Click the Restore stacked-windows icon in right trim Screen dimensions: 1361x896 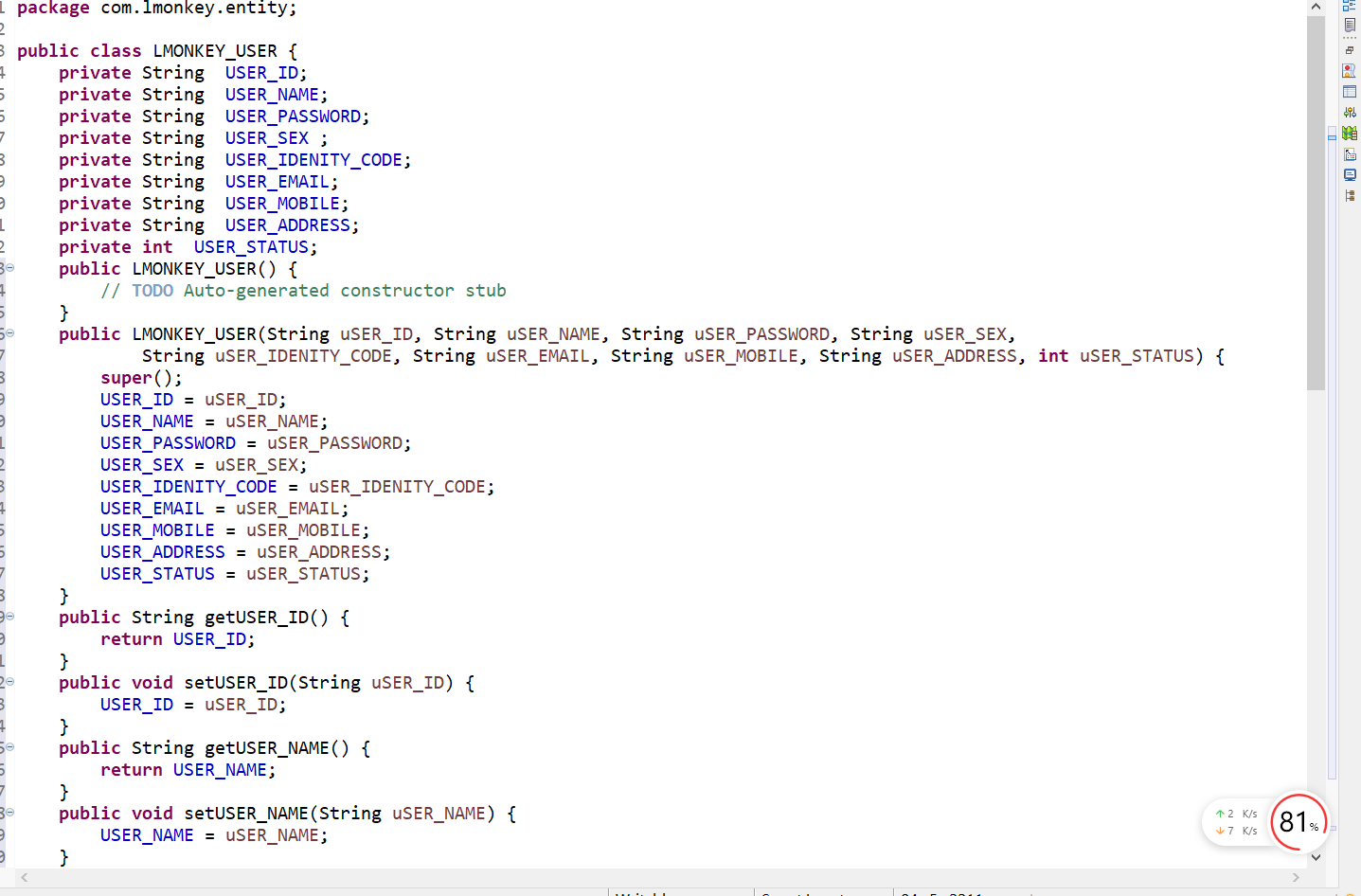pos(1350,50)
